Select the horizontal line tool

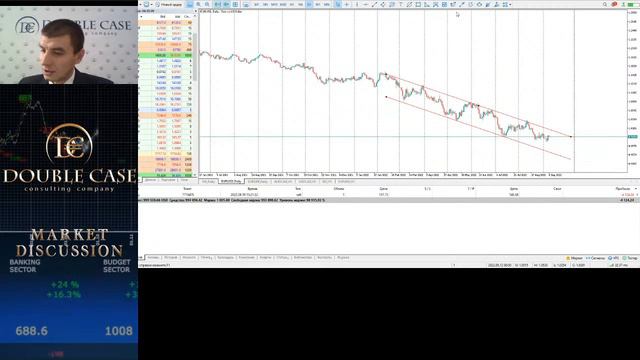(x=366, y=4)
